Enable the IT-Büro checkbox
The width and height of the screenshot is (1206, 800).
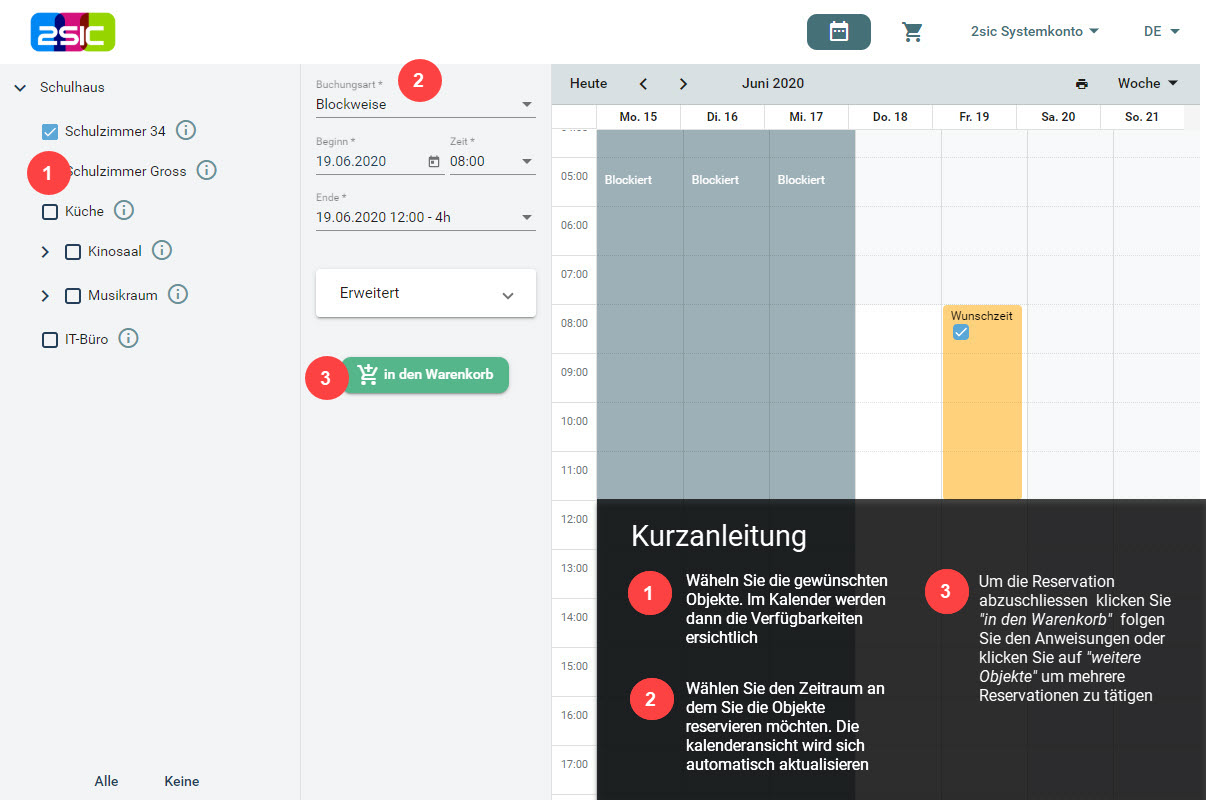point(50,340)
